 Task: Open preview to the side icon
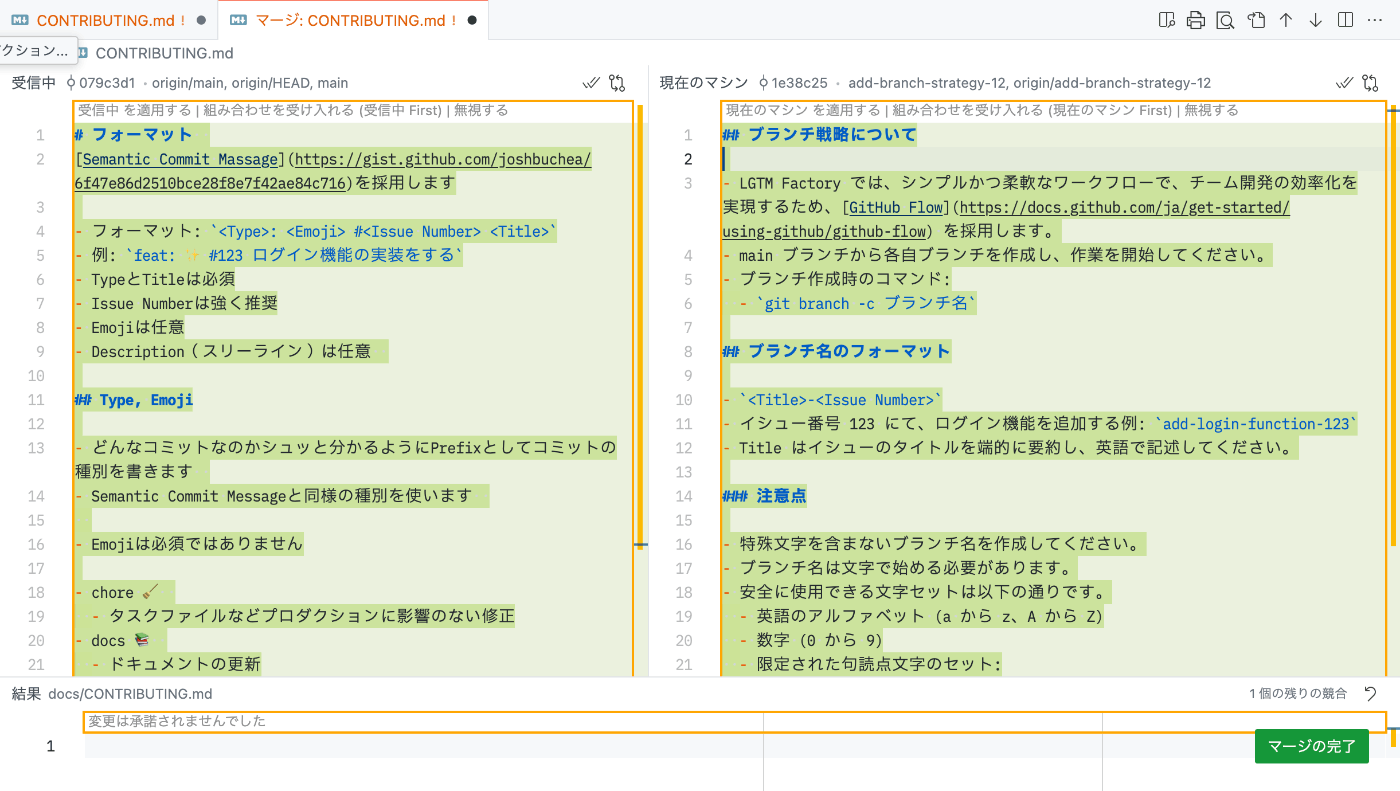[x=1166, y=20]
